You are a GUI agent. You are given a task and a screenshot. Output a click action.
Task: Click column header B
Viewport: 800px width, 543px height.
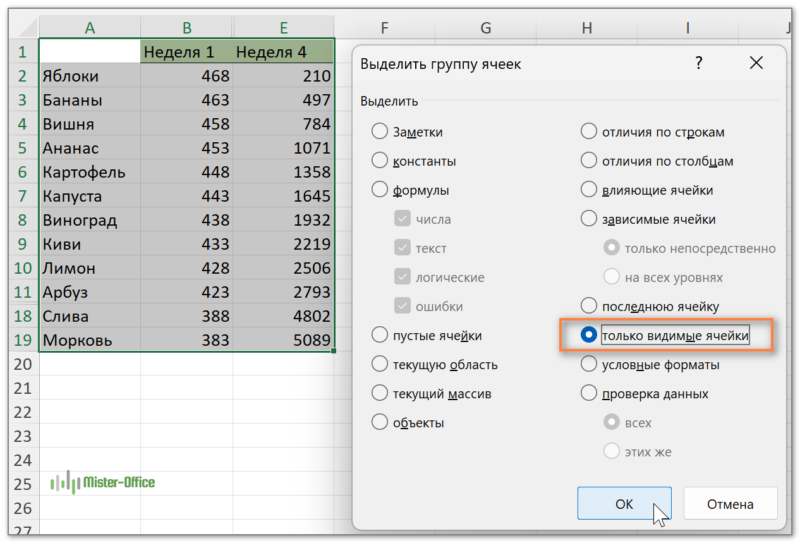(x=187, y=28)
